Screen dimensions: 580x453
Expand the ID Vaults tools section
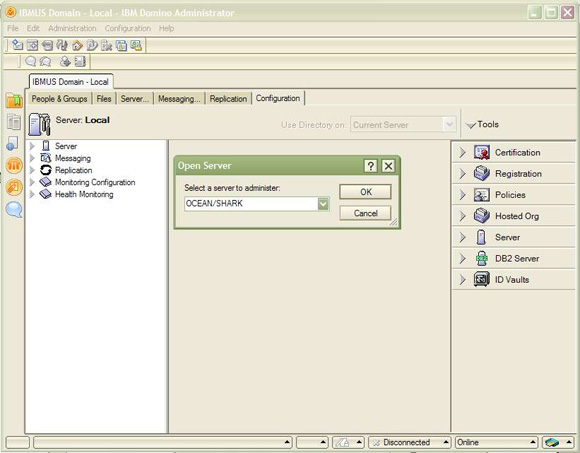(x=462, y=280)
